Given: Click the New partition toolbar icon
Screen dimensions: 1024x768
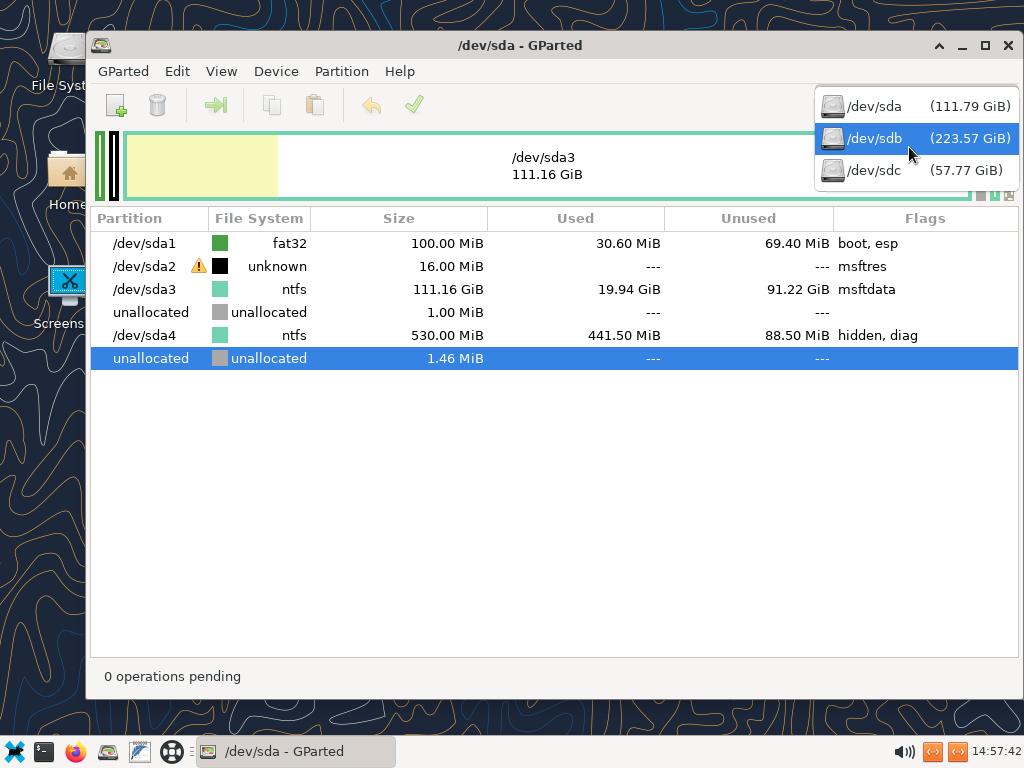Looking at the screenshot, I should click(x=116, y=105).
